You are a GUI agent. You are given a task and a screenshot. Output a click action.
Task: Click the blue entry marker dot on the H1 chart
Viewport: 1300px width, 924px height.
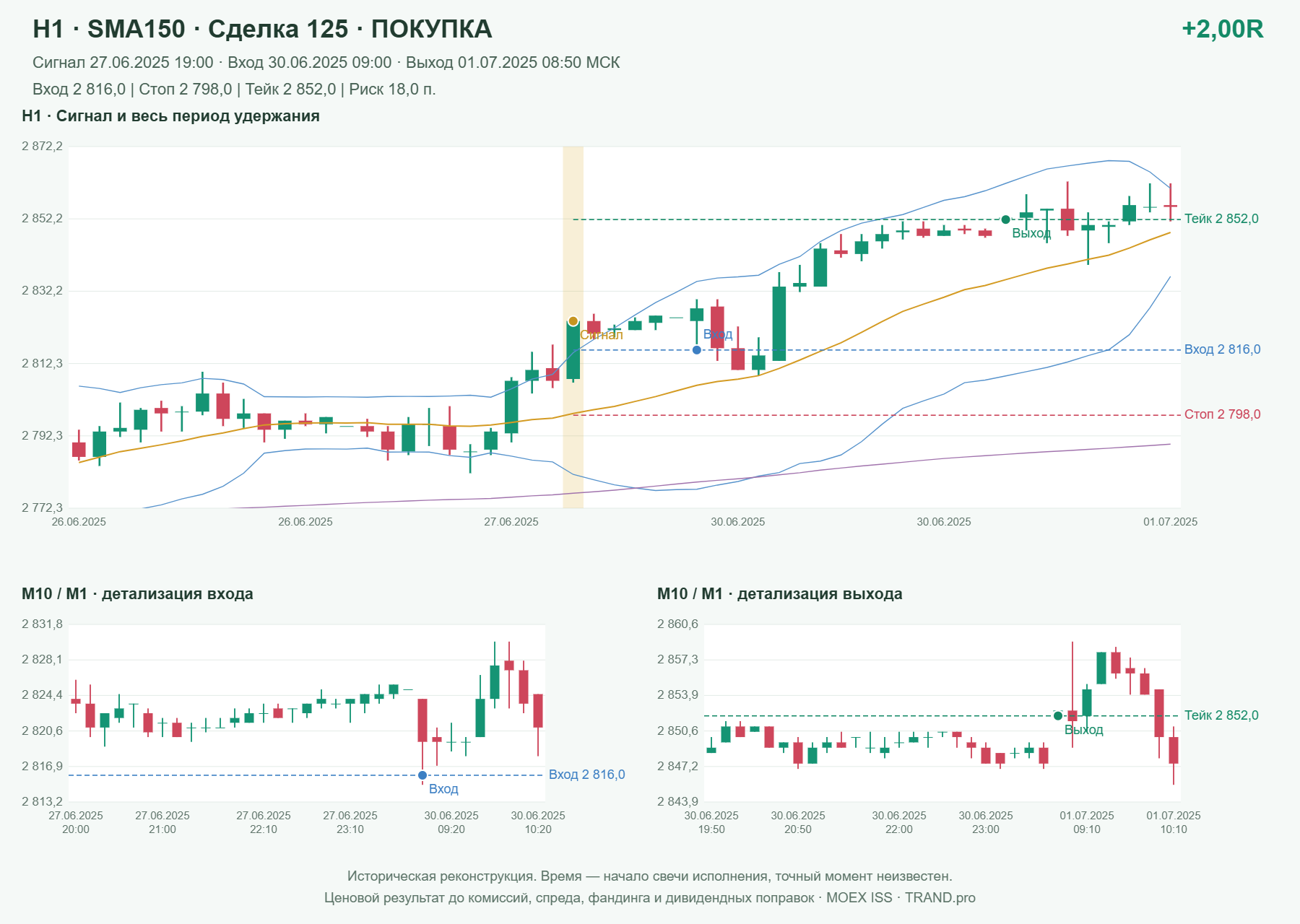pos(696,350)
